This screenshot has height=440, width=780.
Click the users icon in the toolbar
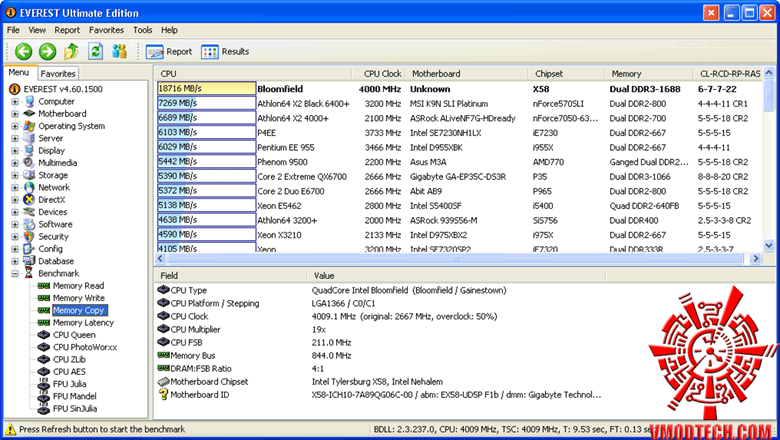[x=120, y=51]
